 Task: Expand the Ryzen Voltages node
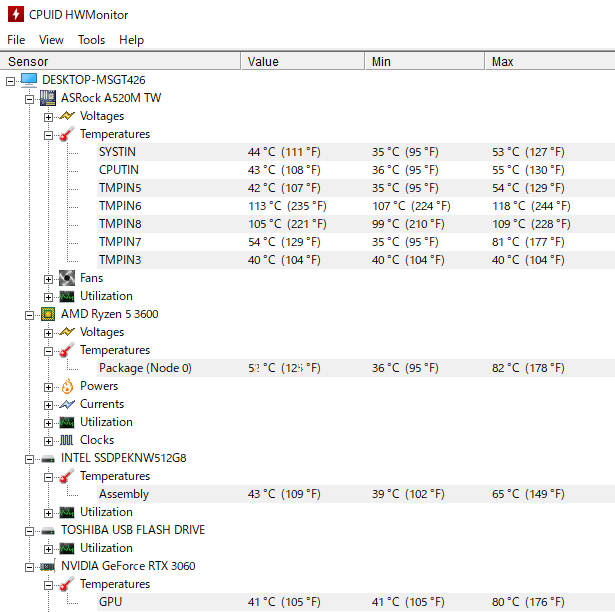[48, 333]
